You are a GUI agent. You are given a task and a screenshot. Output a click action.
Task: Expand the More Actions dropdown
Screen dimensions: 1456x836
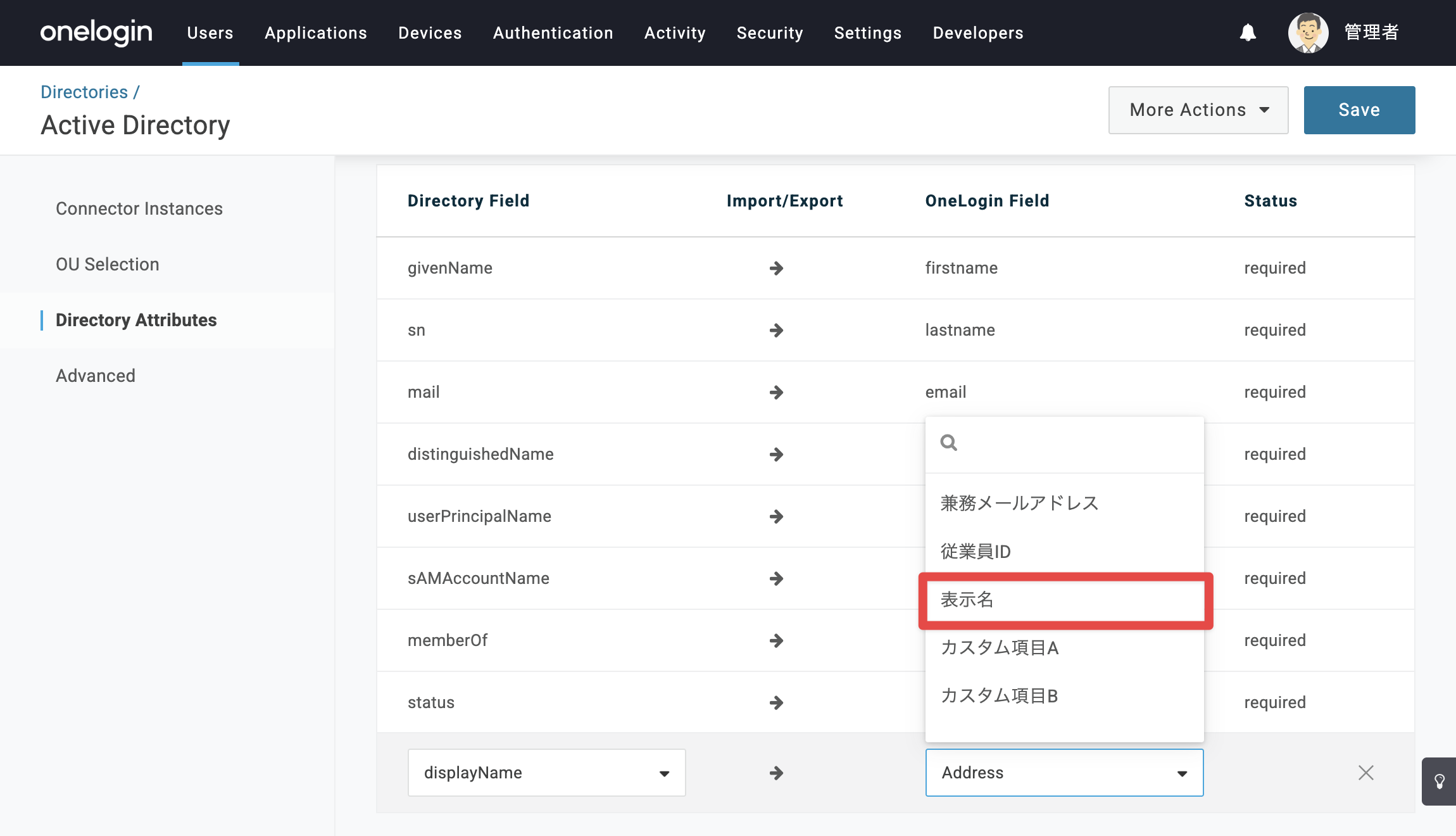pyautogui.click(x=1198, y=110)
